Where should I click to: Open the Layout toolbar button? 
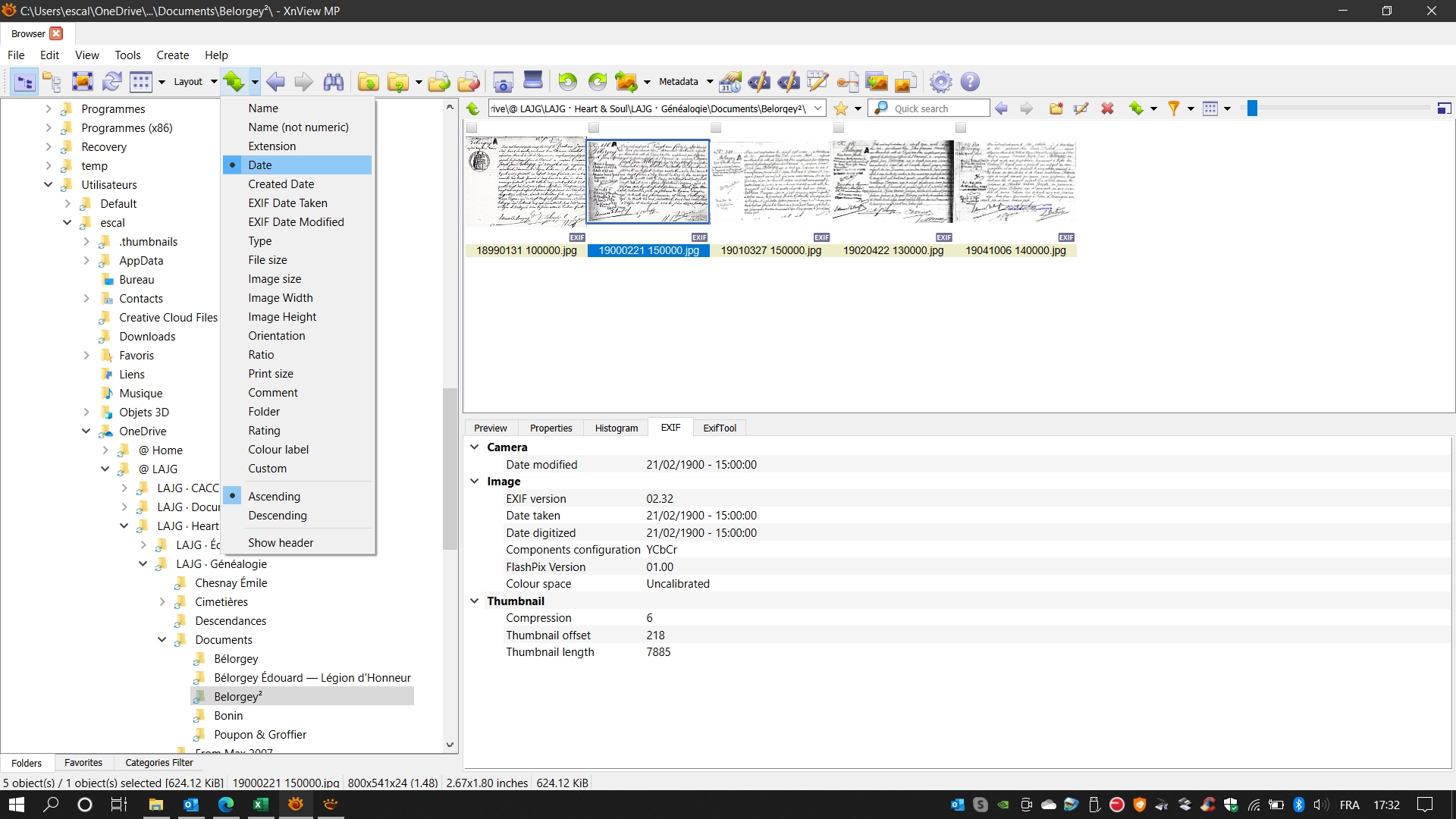tap(188, 82)
